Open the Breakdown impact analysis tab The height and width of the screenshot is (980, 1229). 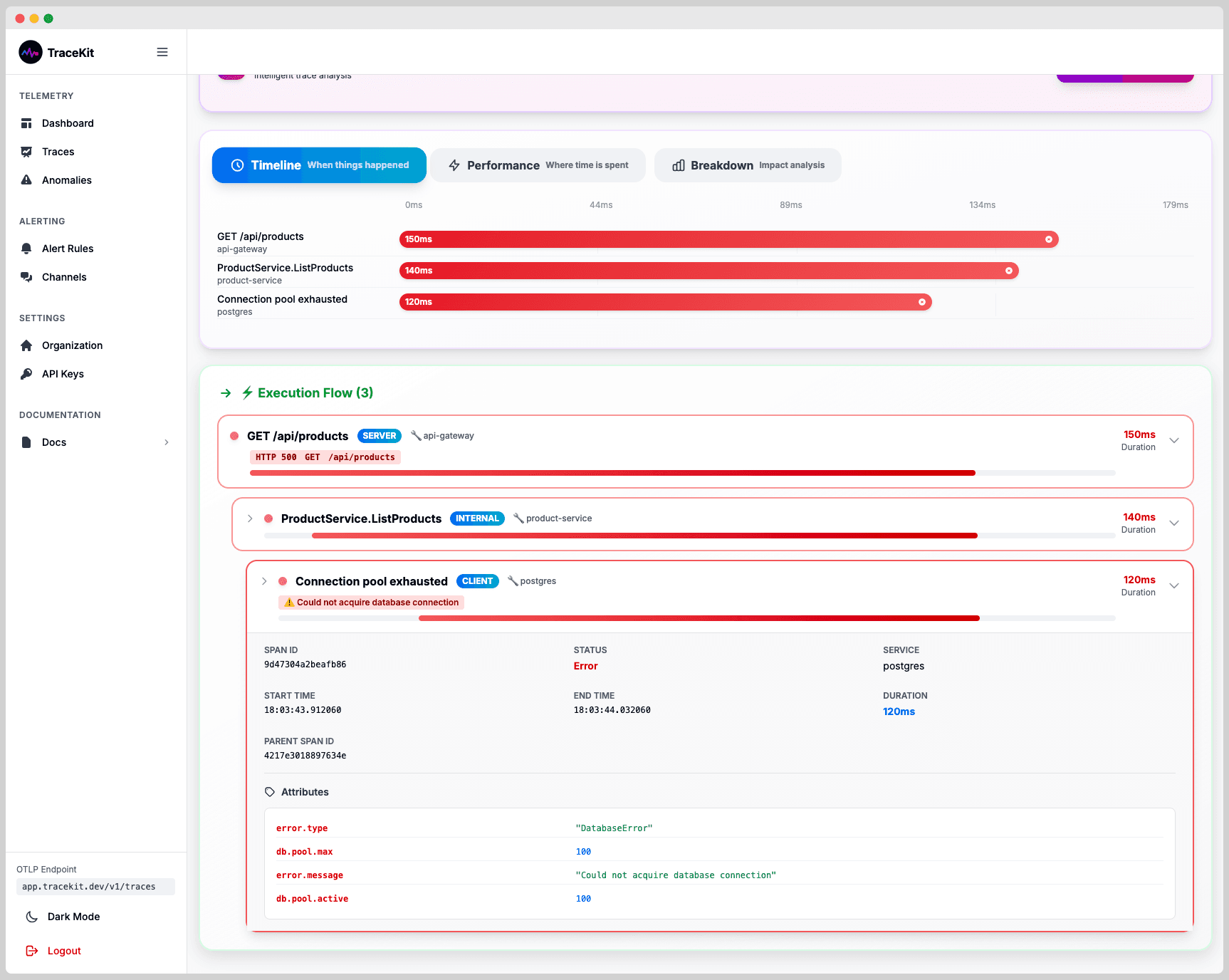point(747,165)
